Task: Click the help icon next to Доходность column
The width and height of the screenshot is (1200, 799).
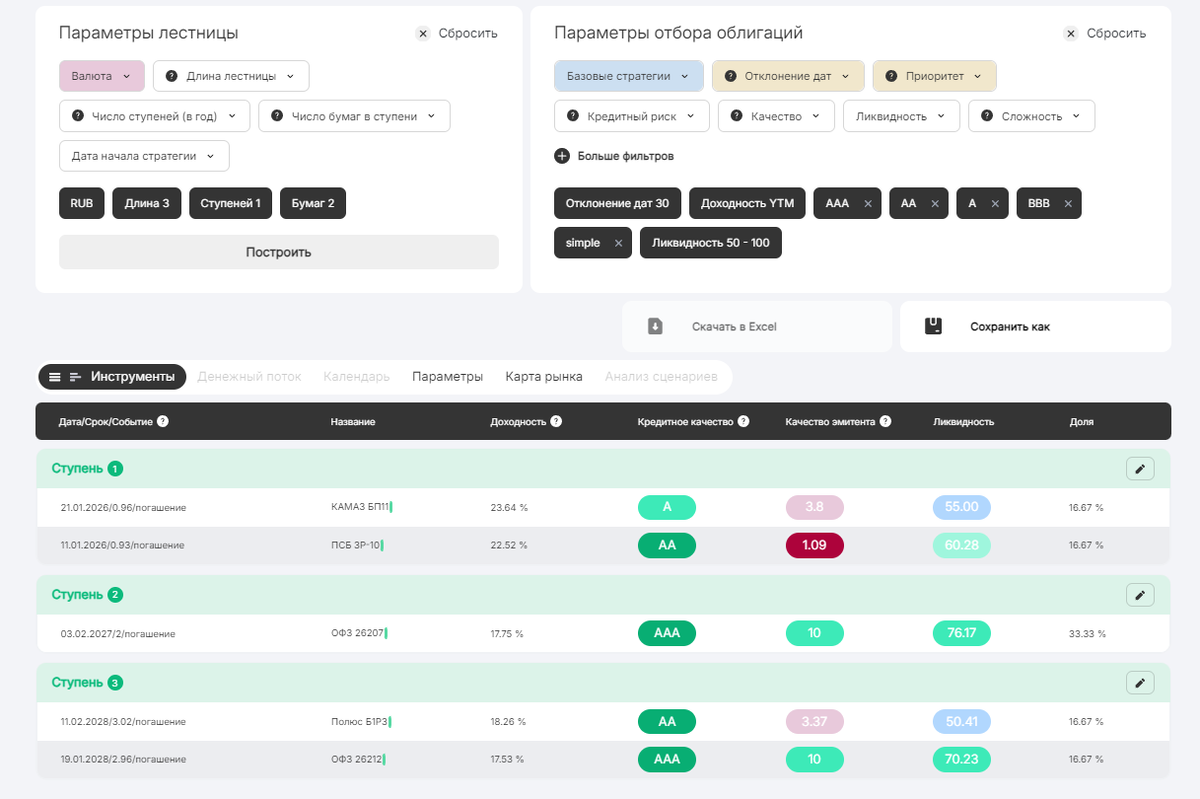Action: coord(556,421)
